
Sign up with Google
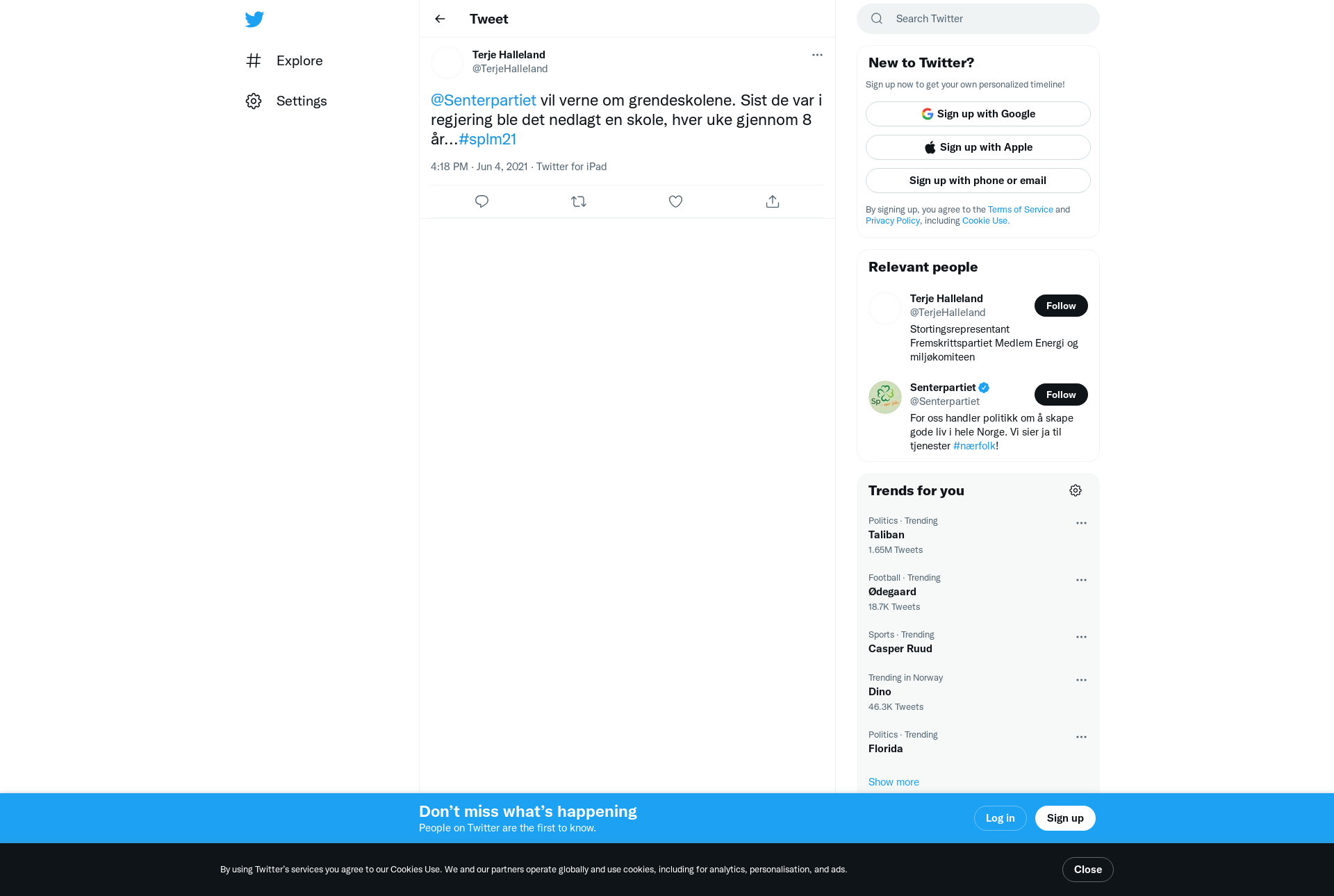pyautogui.click(x=978, y=114)
